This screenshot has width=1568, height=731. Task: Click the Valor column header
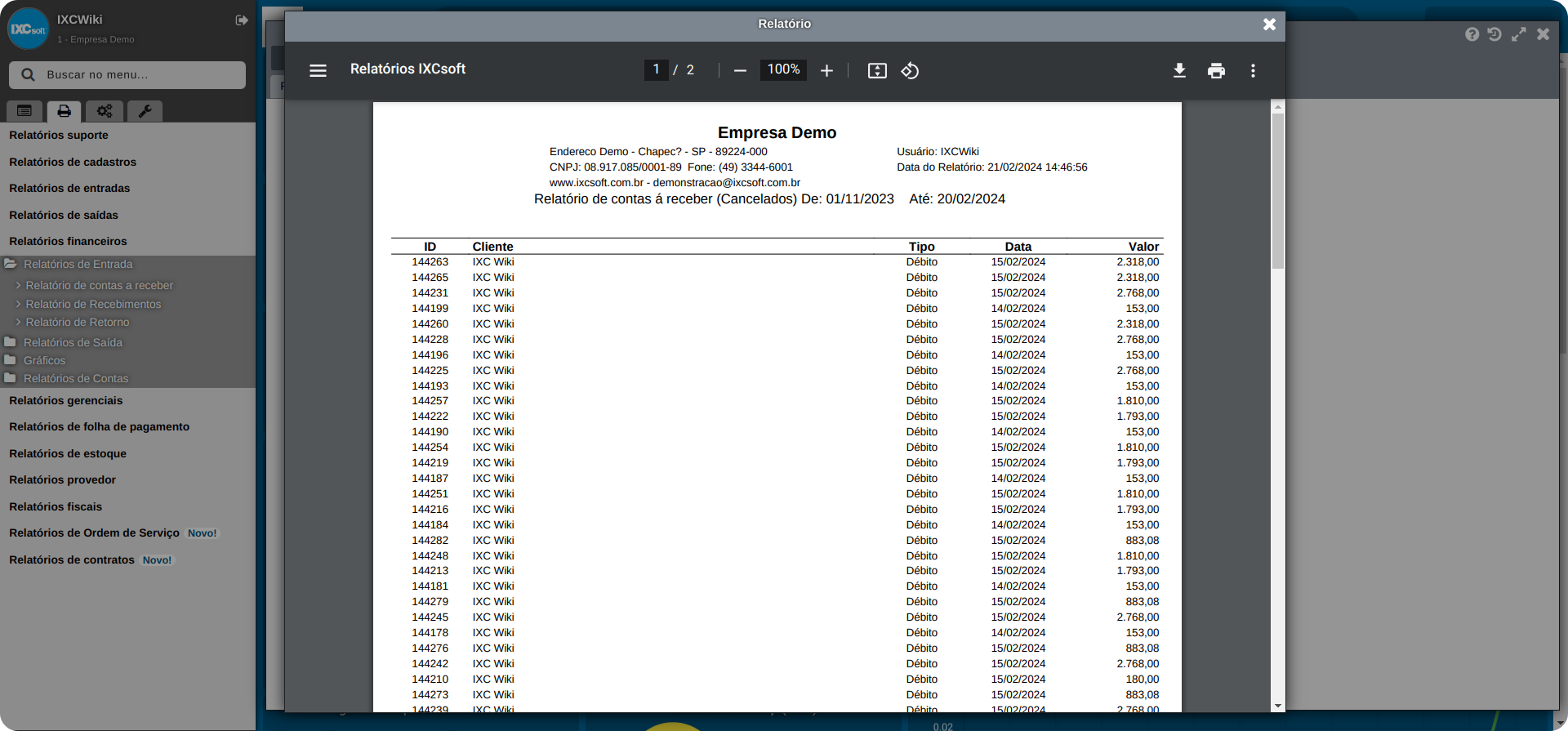[1143, 247]
